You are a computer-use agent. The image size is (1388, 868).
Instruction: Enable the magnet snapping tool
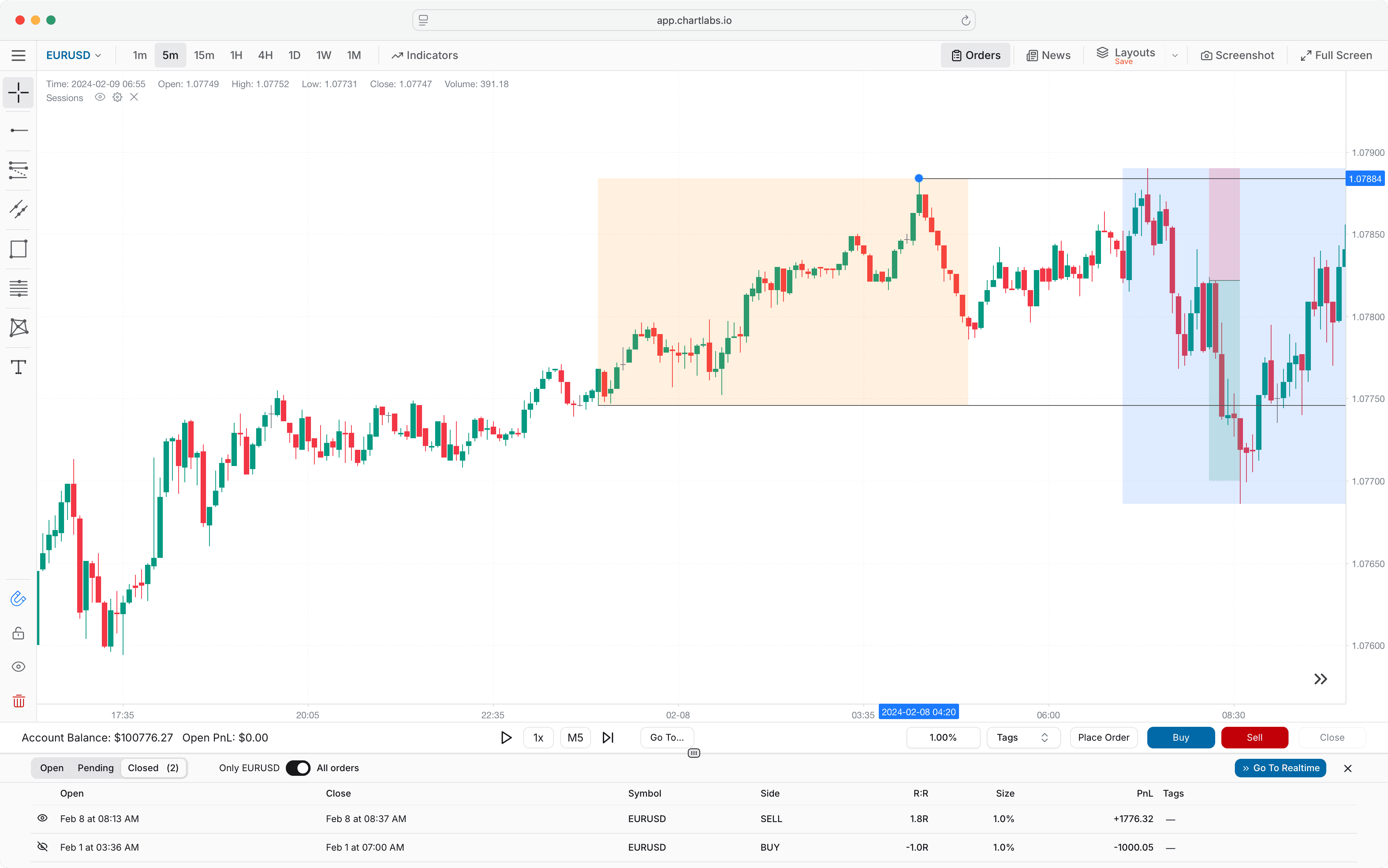coord(18,598)
